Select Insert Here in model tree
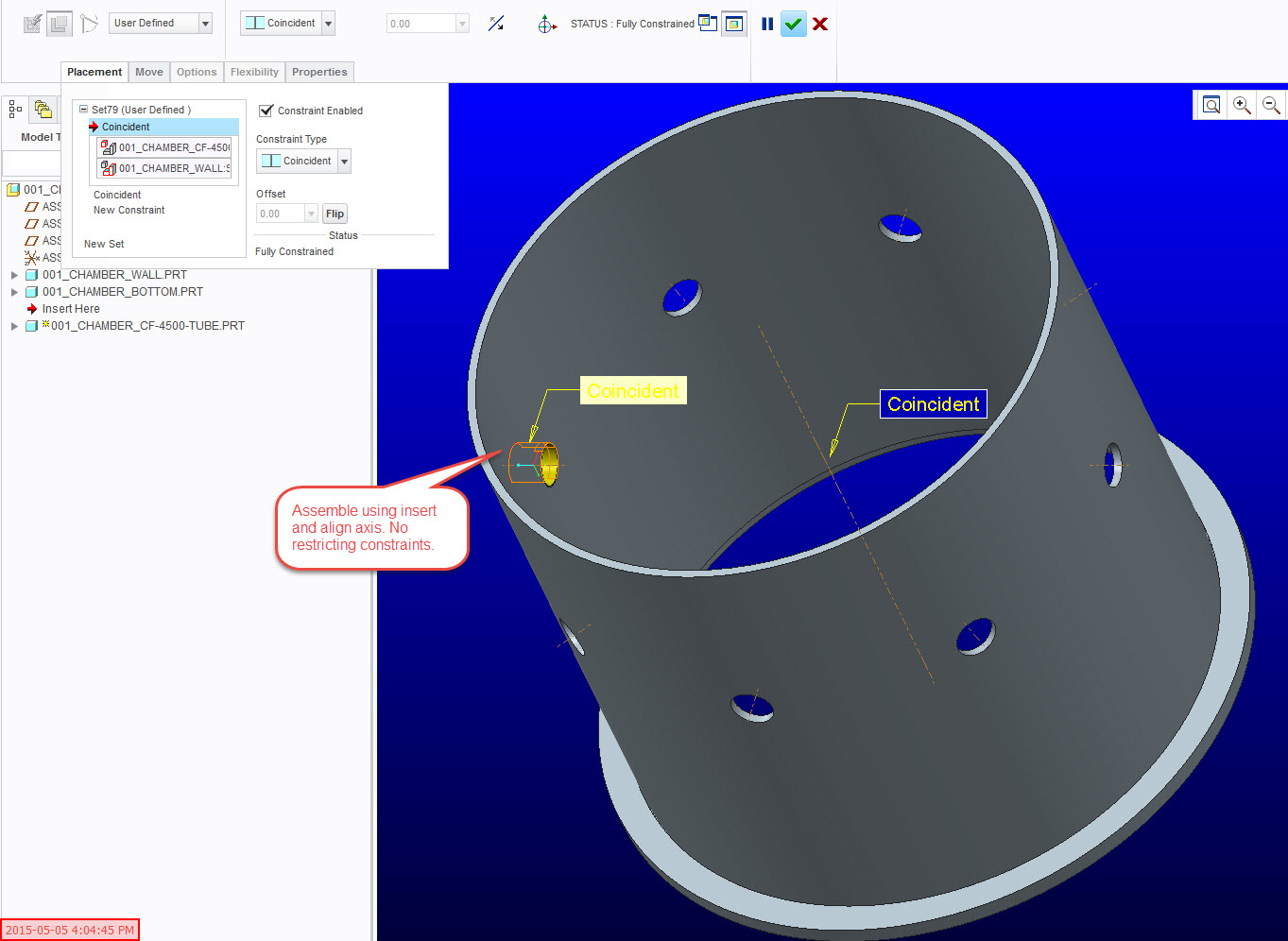 point(71,309)
